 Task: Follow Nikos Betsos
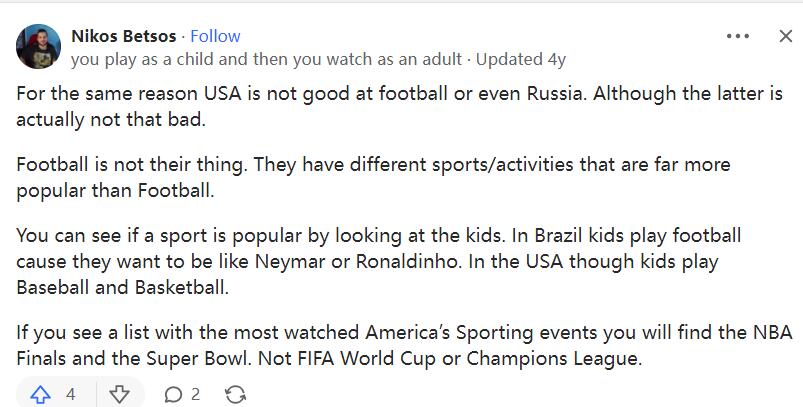(x=215, y=36)
